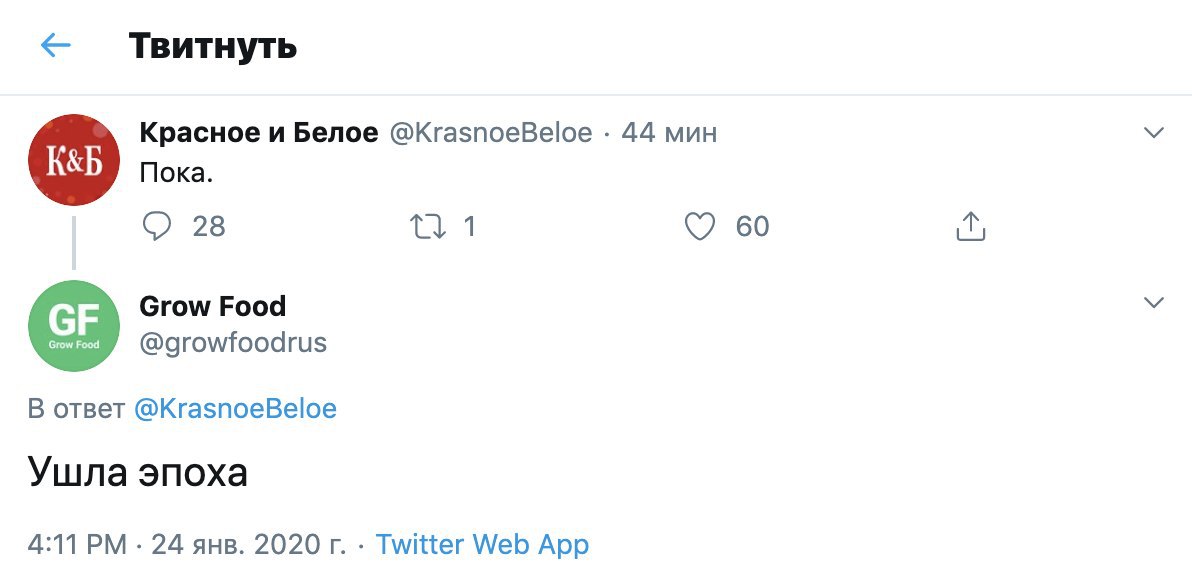Expand options chevron on Красное и Белое tweet
The image size is (1192, 576).
pyautogui.click(x=1154, y=134)
